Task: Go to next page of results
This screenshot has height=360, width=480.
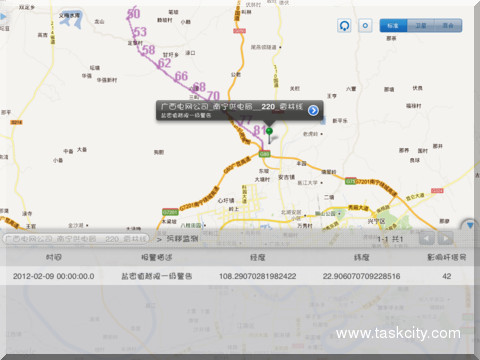Action: tap(445, 238)
